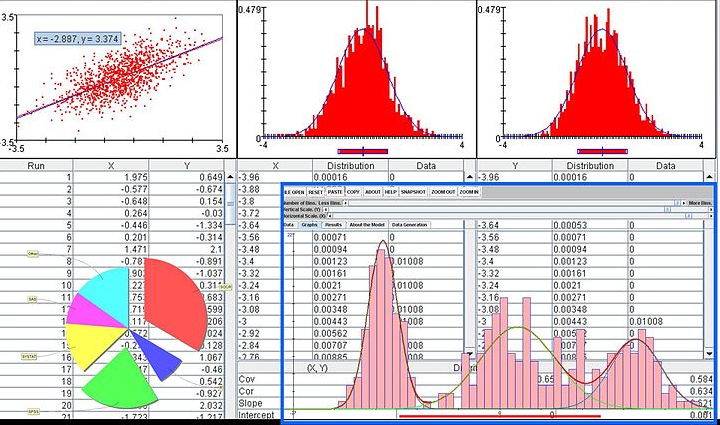Open the About the Model tab

[x=367, y=225]
